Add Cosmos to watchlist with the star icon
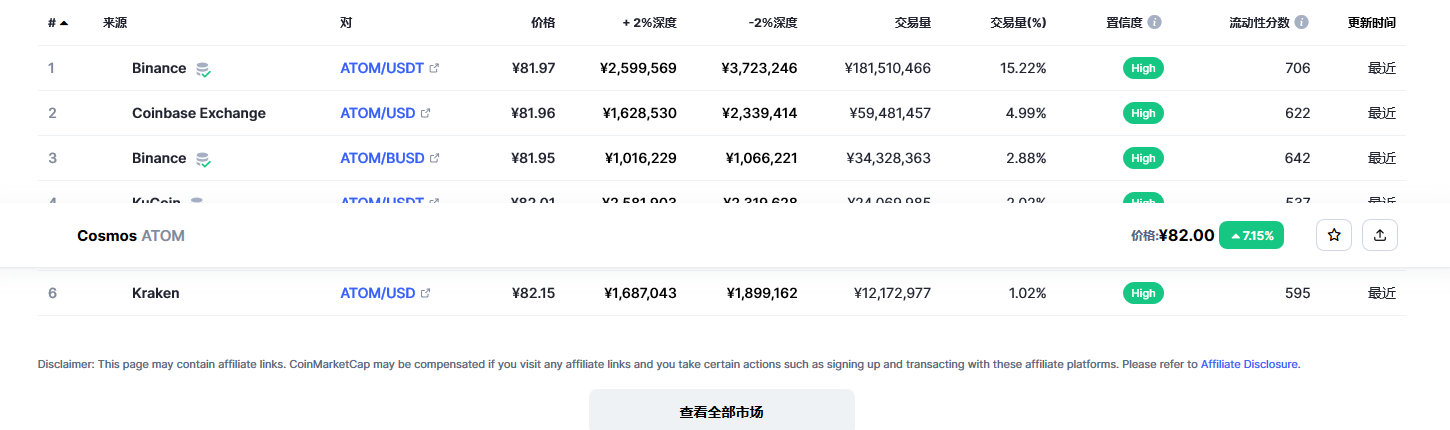This screenshot has height=430, width=1450. (x=1334, y=235)
